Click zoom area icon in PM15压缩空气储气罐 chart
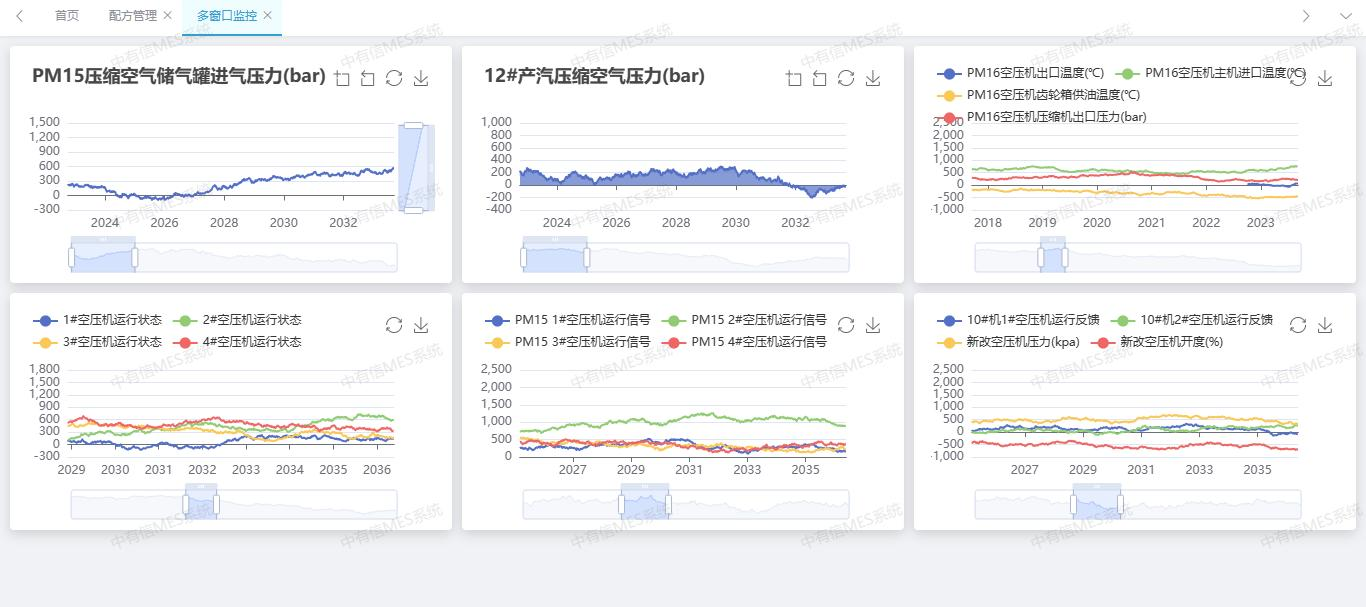 (342, 79)
